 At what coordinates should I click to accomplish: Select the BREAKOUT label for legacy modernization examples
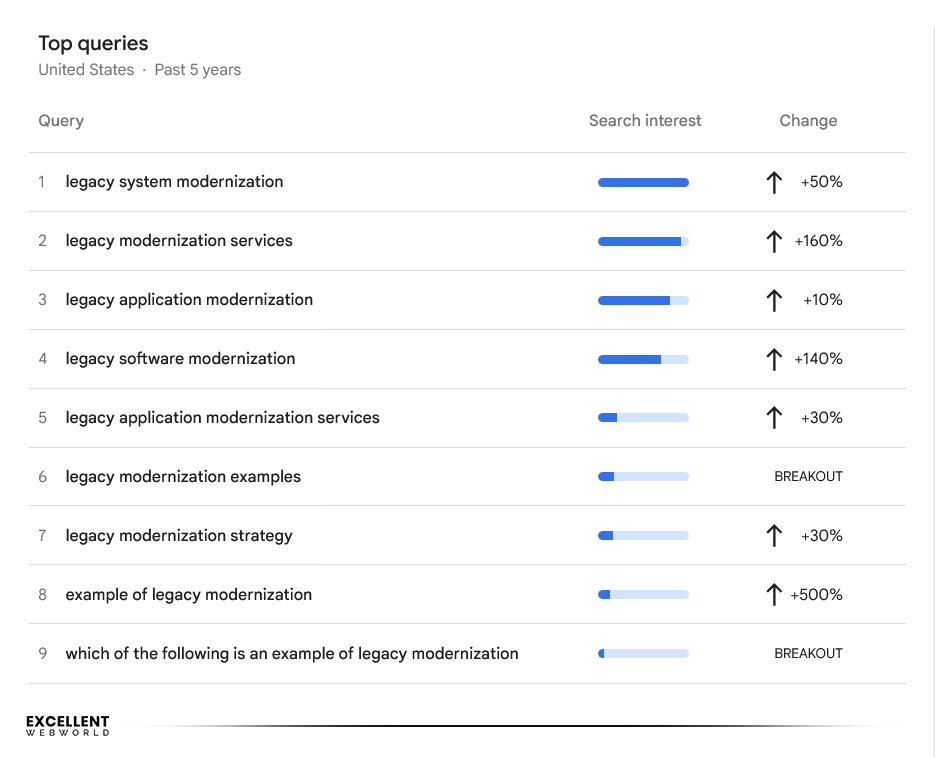[x=808, y=476]
